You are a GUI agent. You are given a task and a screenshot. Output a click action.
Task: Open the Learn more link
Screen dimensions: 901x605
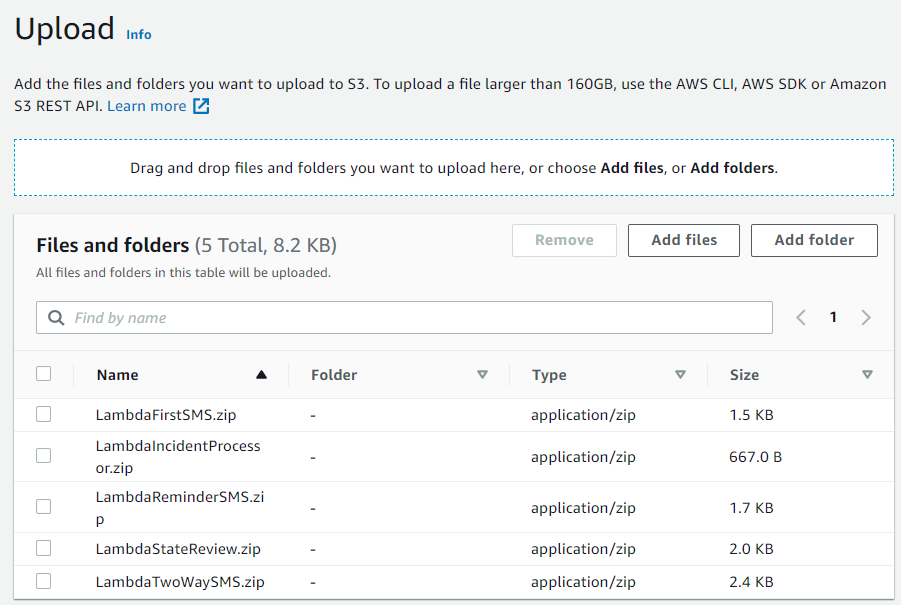click(146, 106)
